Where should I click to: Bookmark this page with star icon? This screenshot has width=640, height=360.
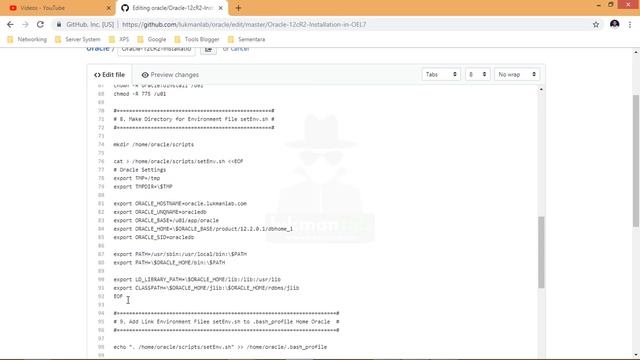point(596,24)
